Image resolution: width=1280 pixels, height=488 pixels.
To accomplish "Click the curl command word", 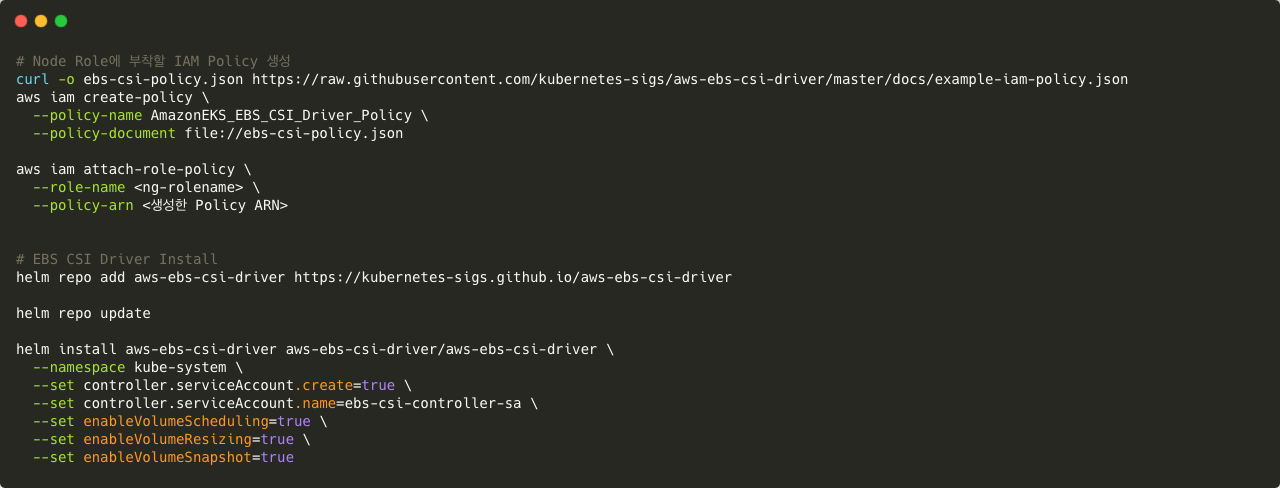I will tap(33, 79).
